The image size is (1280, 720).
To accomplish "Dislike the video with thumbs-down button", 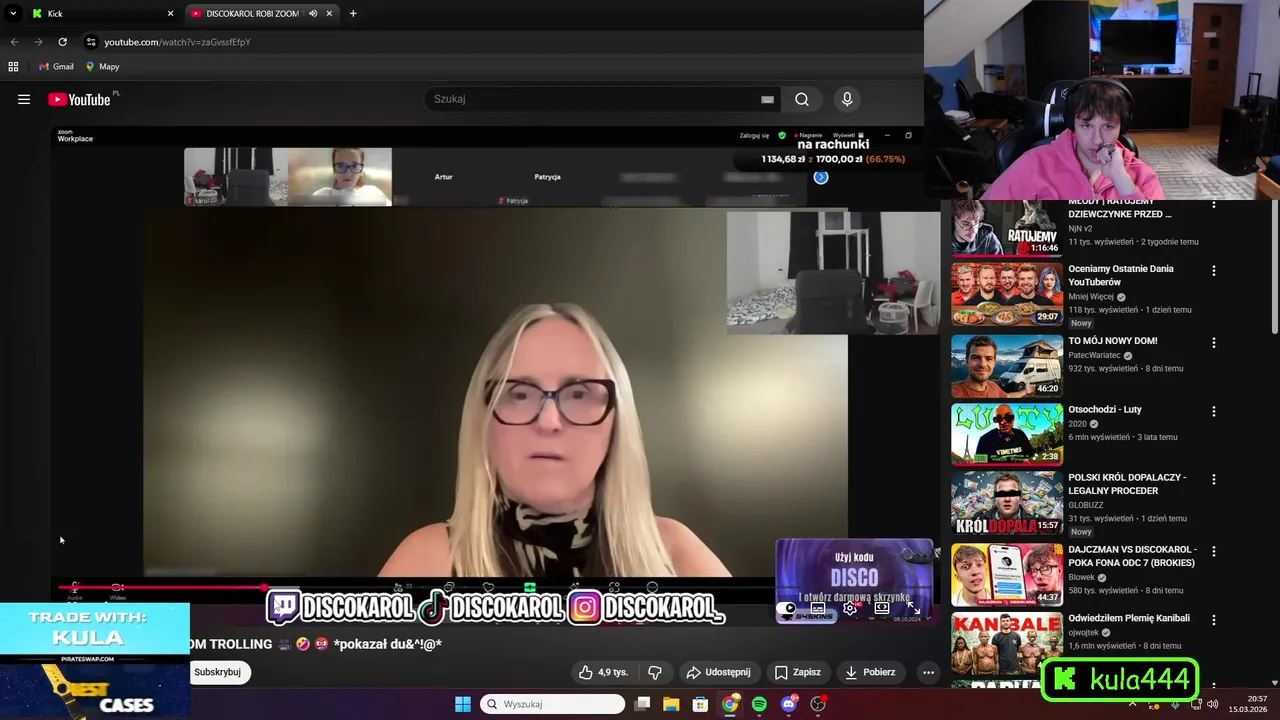I will (x=655, y=672).
